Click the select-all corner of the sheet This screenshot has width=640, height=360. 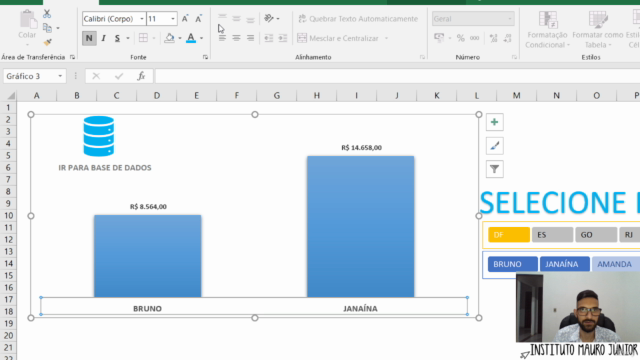click(11, 96)
